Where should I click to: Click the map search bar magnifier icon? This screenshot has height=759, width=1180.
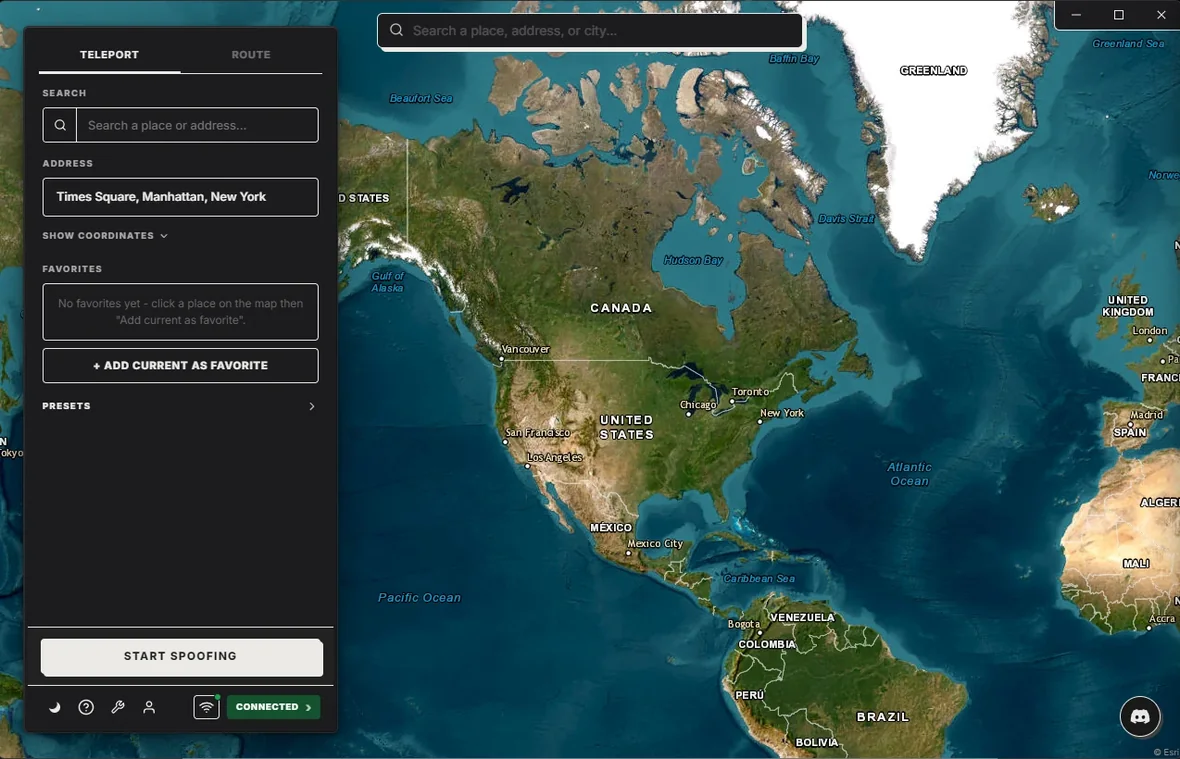point(396,31)
